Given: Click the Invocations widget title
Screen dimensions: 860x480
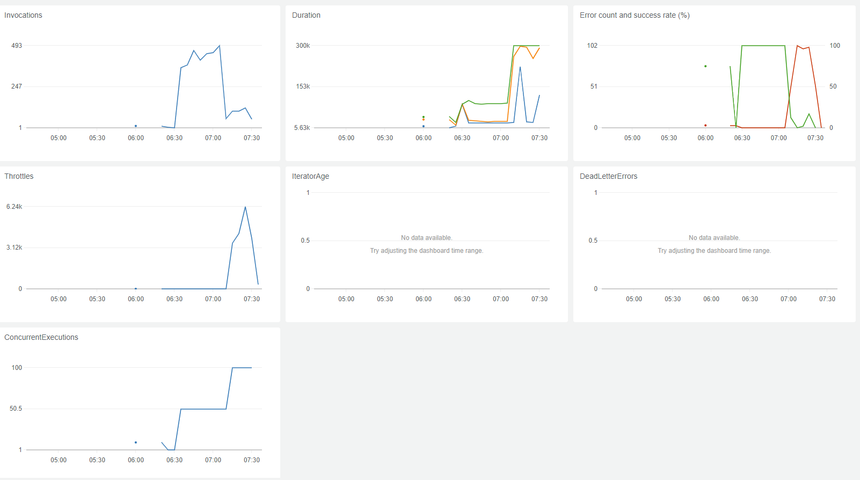Looking at the screenshot, I should [x=23, y=15].
